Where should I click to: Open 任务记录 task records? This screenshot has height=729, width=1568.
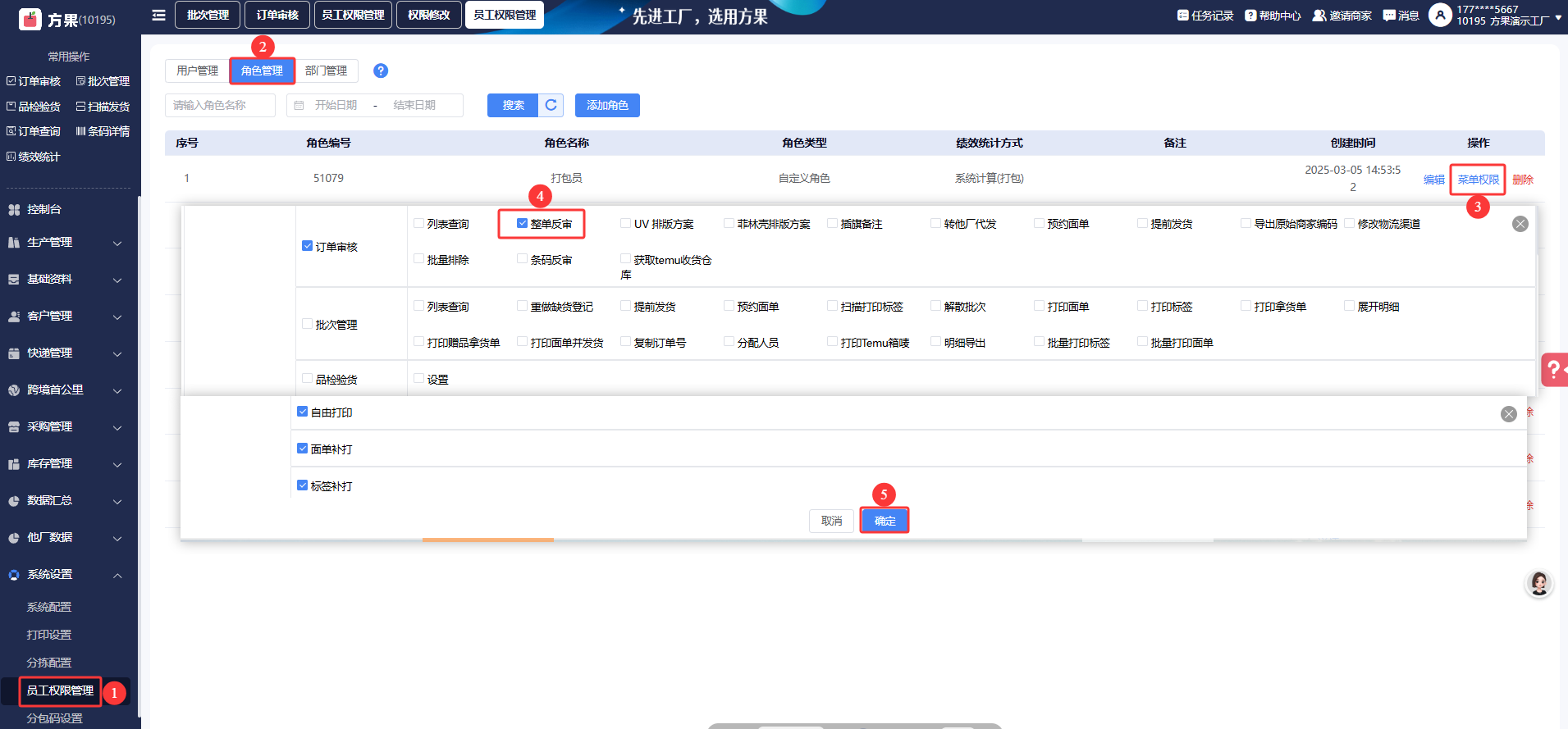1205,16
